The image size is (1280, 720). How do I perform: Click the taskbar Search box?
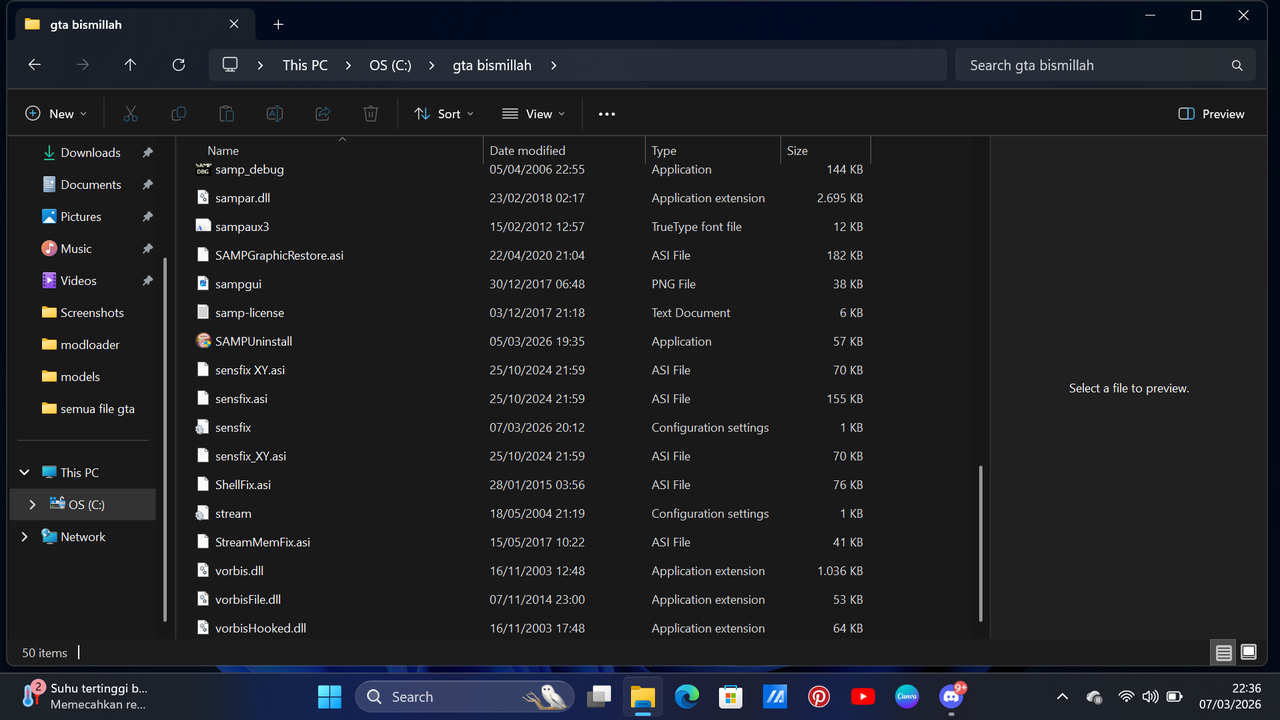(x=464, y=697)
